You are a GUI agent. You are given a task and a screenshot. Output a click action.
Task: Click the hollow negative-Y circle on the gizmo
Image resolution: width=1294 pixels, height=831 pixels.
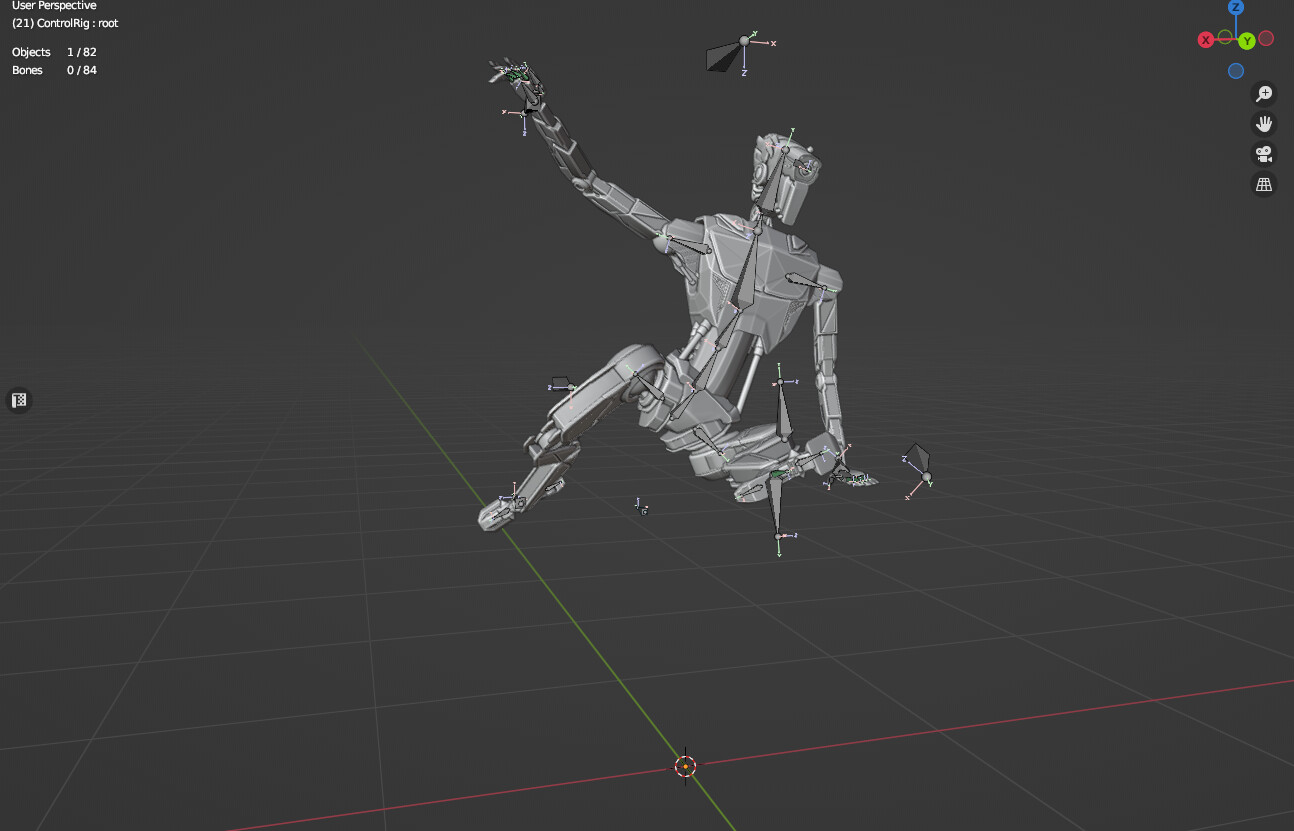pos(1225,38)
